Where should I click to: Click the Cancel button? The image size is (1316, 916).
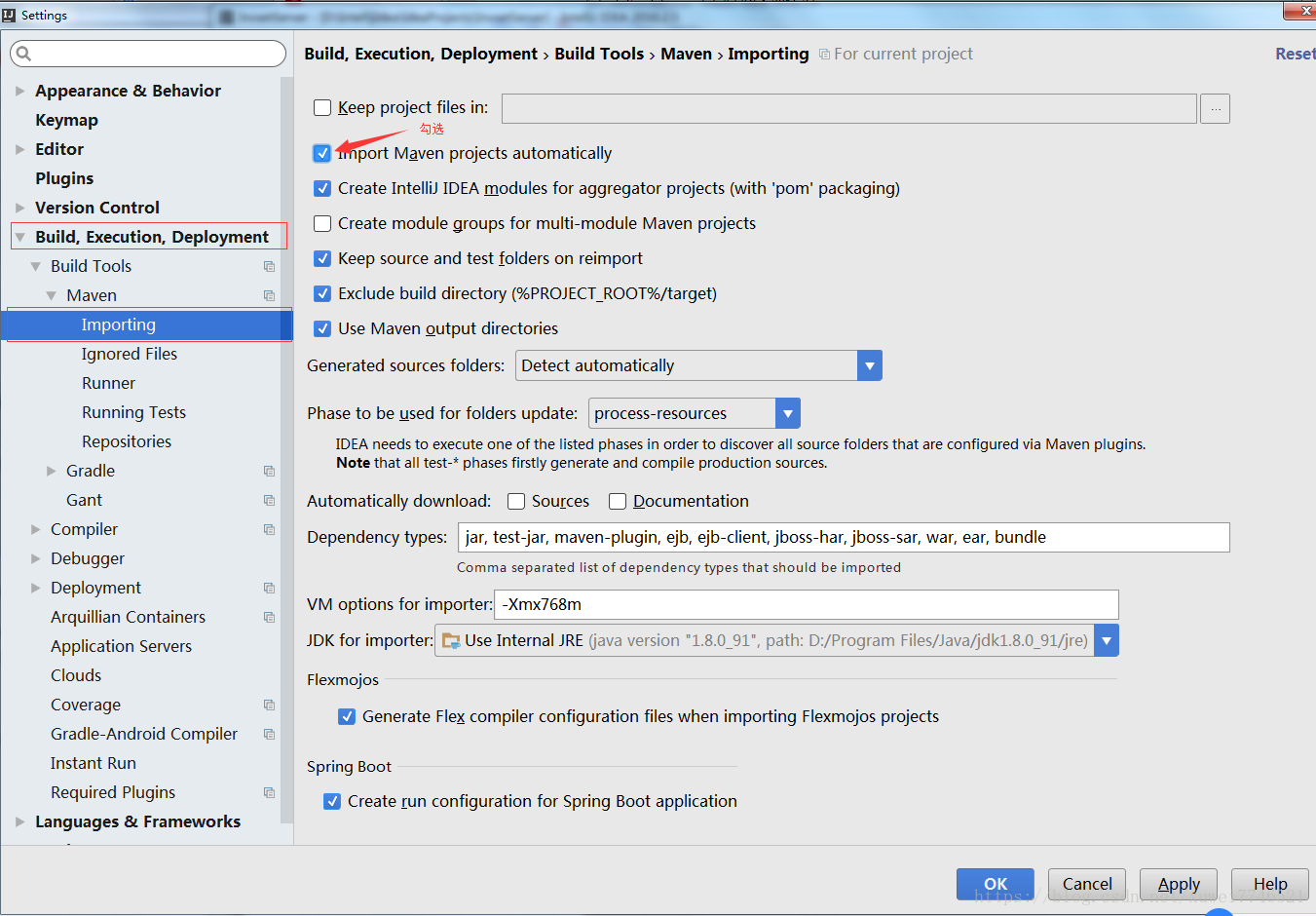(1087, 884)
